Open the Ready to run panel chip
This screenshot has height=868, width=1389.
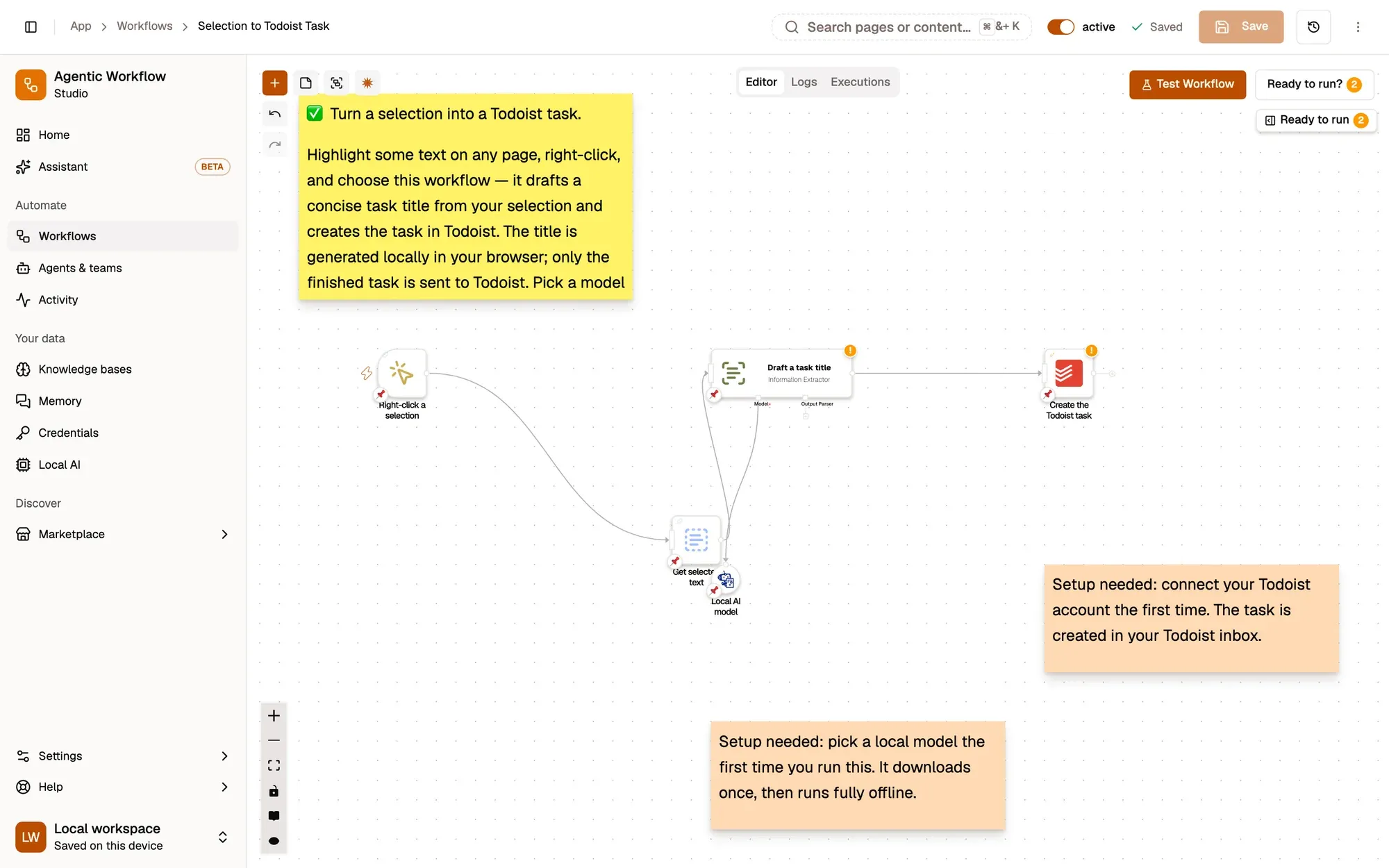1316,120
